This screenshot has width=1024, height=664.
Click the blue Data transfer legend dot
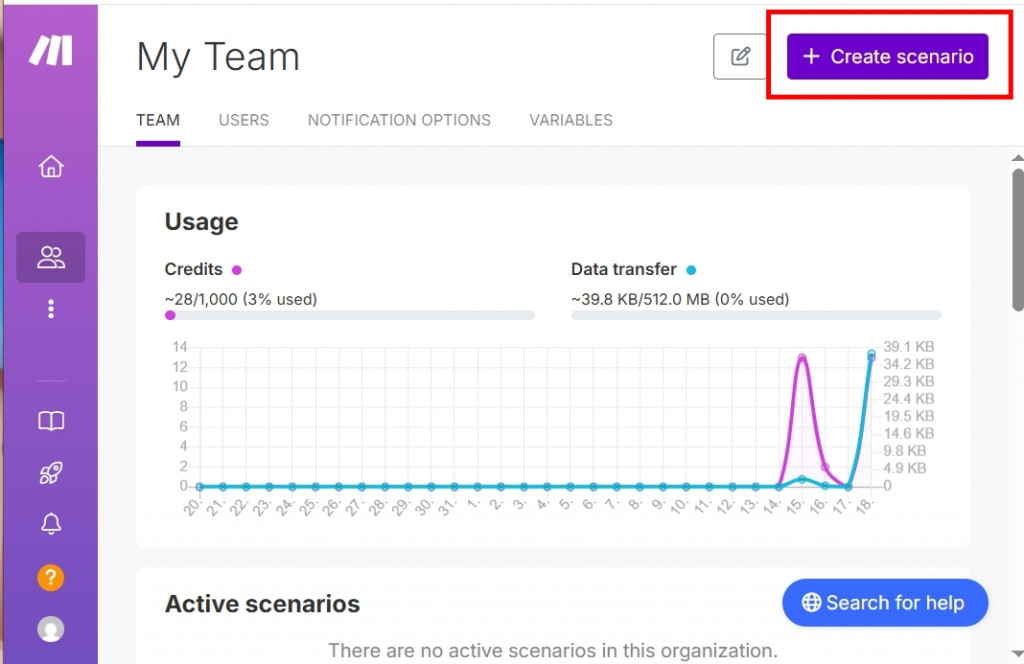click(x=691, y=270)
